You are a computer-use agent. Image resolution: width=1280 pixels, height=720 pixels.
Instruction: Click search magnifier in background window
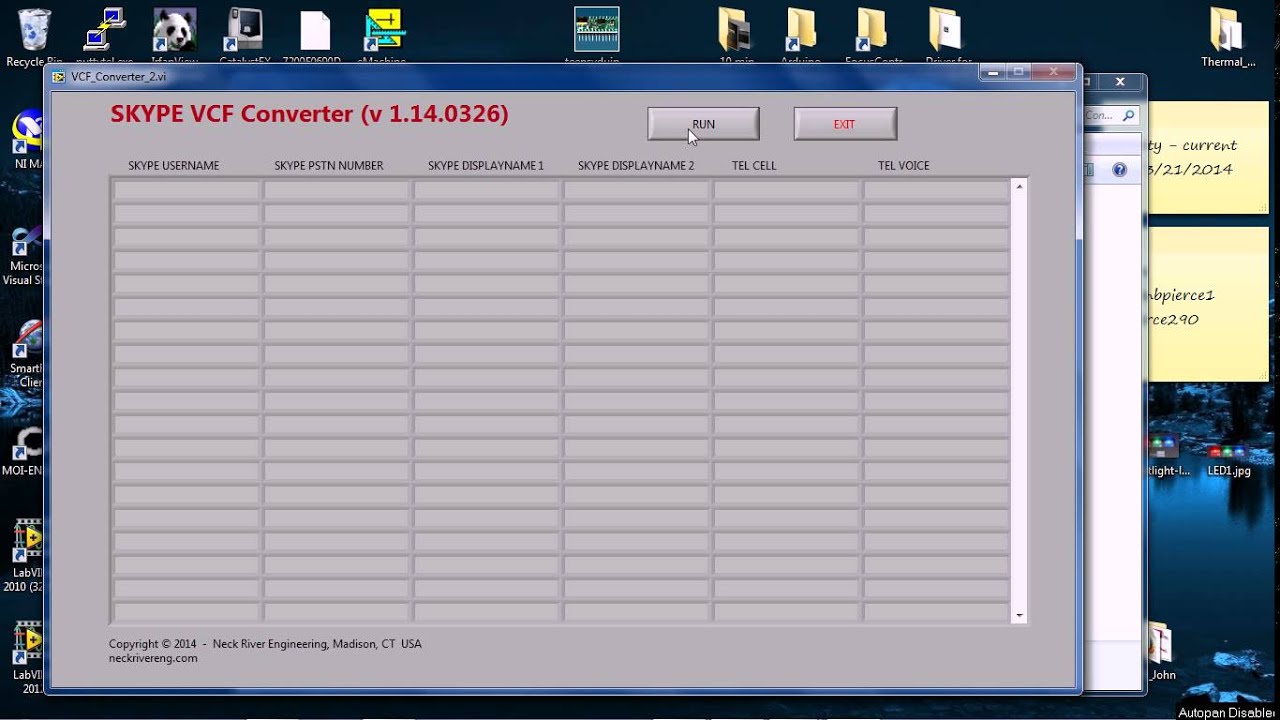point(1128,115)
